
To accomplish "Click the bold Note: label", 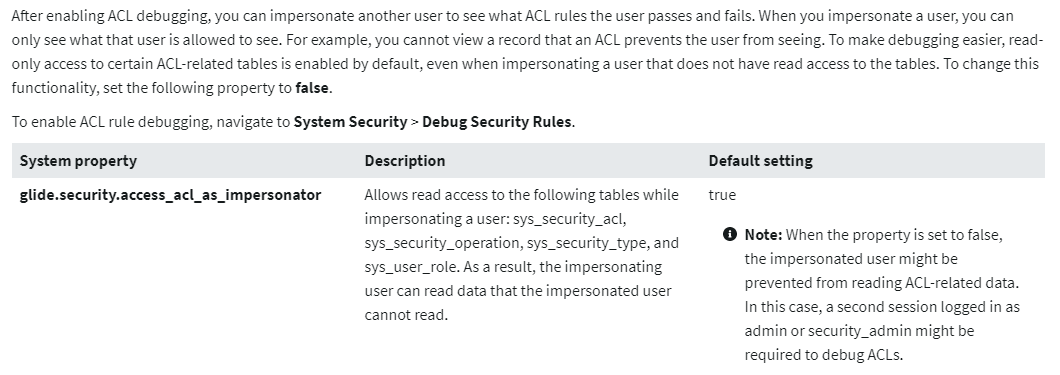I will tap(763, 235).
